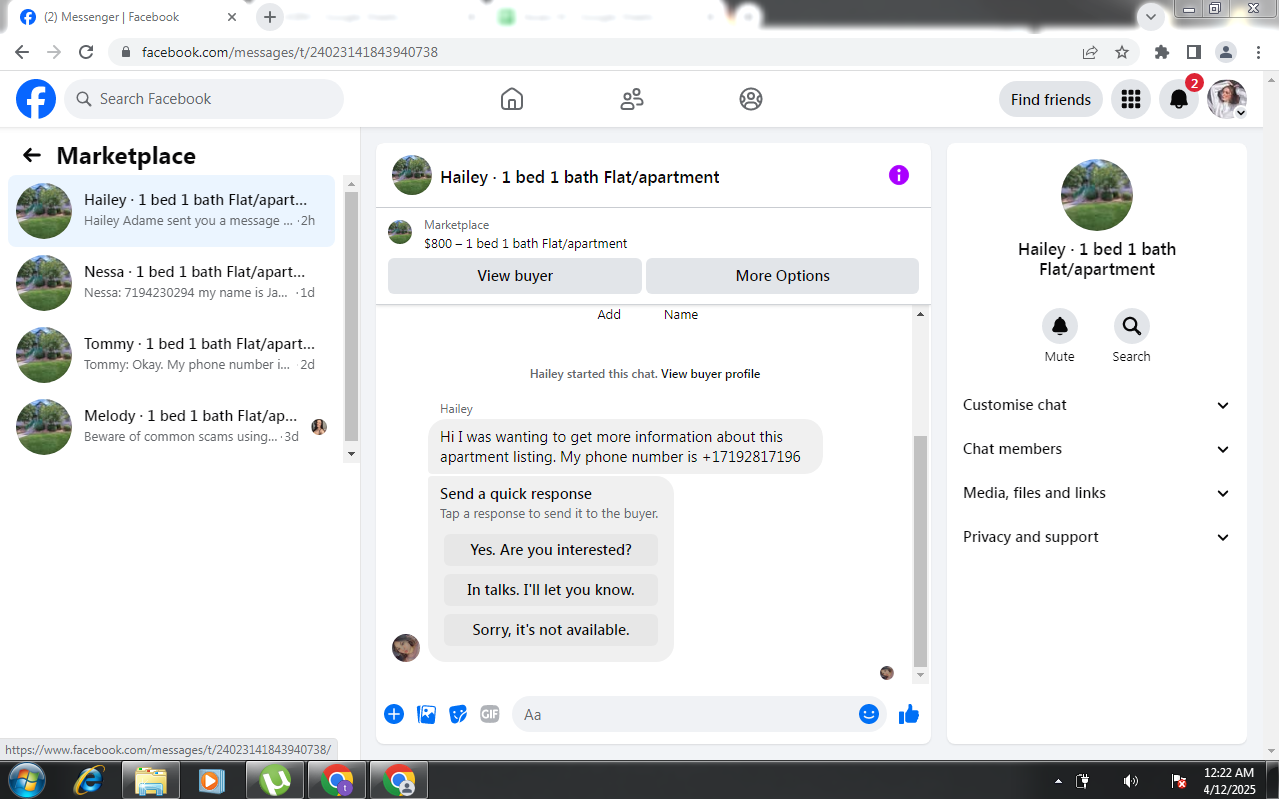
Task: Open the emoji picker smiley icon
Action: pyautogui.click(x=869, y=714)
